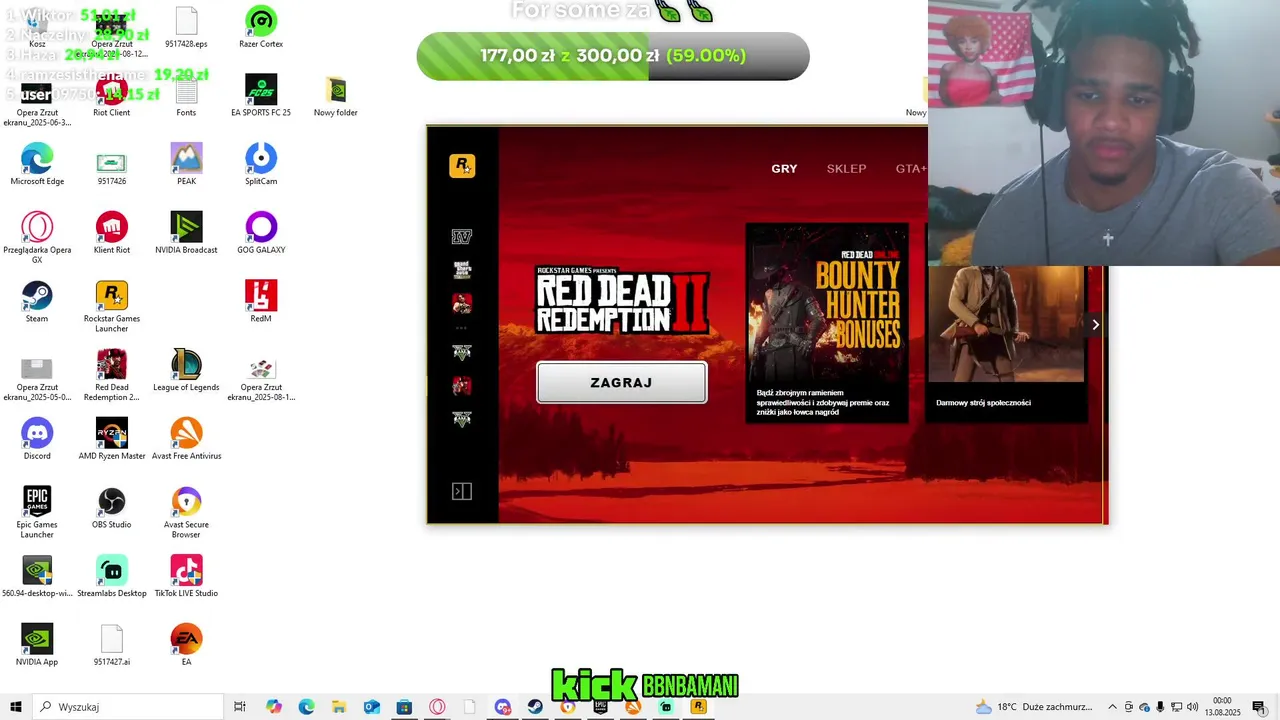This screenshot has width=1280, height=720.
Task: Select file 9517427.ai on desktop
Action: point(112,644)
